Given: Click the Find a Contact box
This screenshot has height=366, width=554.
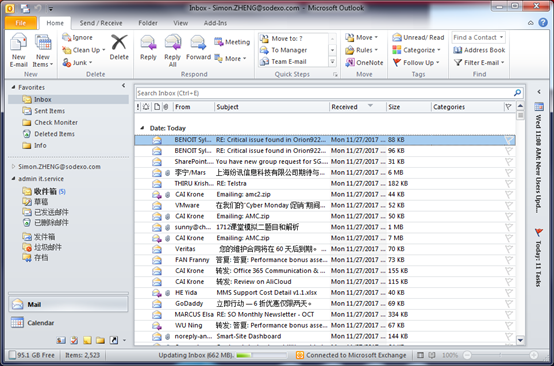Looking at the screenshot, I should pyautogui.click(x=478, y=37).
